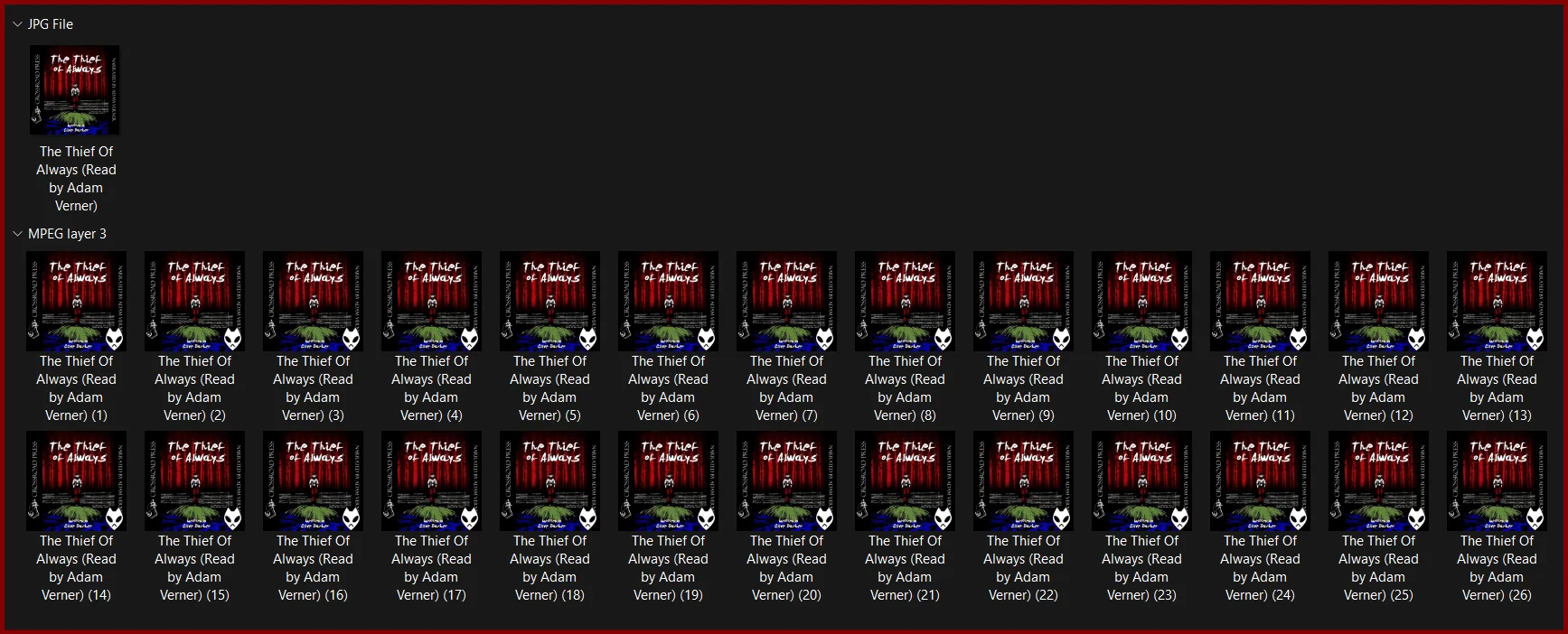Click file name text ending in Verner) (25)
Image resolution: width=1568 pixels, height=634 pixels.
pos(1378,568)
